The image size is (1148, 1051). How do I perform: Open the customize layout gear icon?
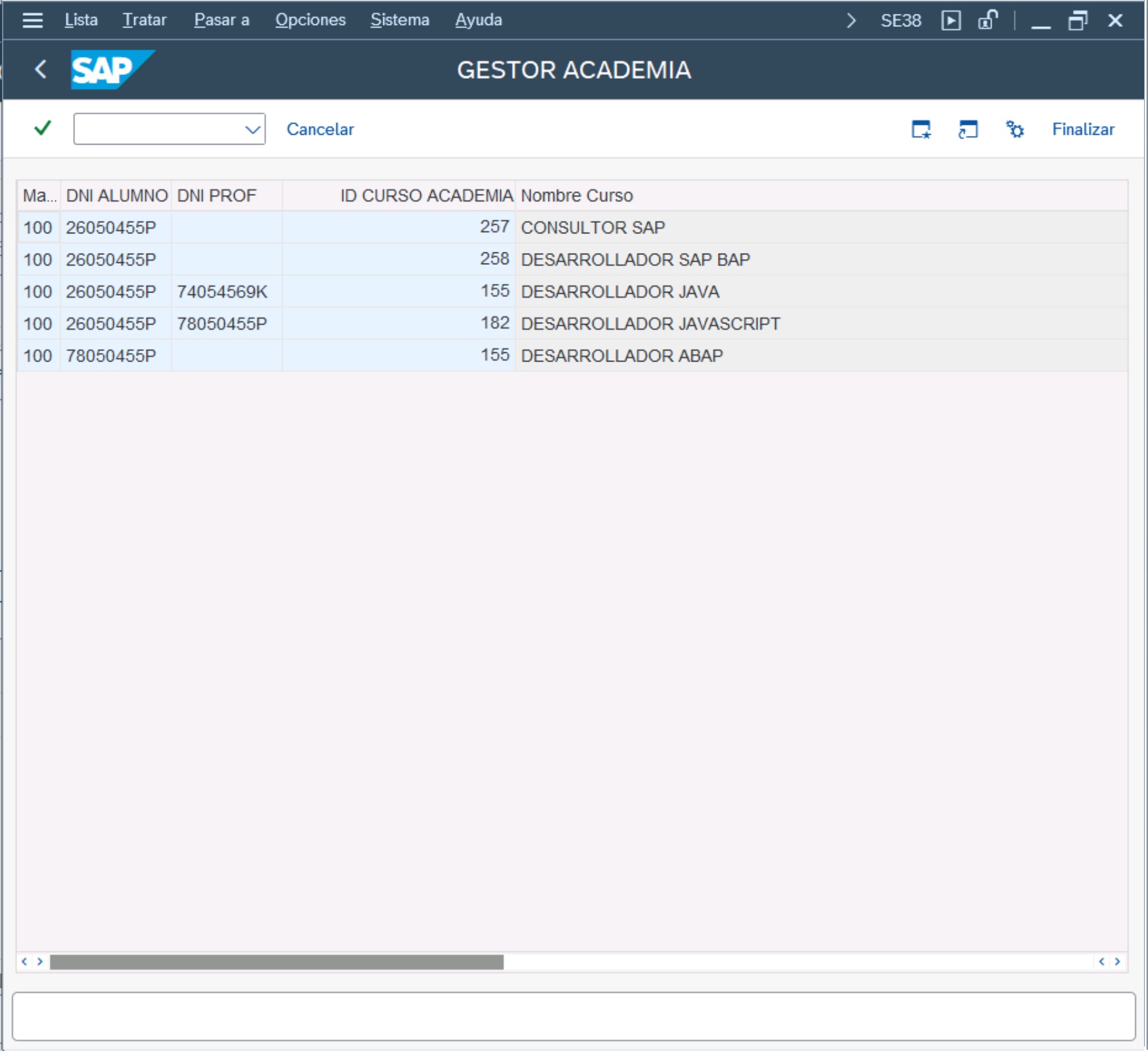tap(1015, 129)
